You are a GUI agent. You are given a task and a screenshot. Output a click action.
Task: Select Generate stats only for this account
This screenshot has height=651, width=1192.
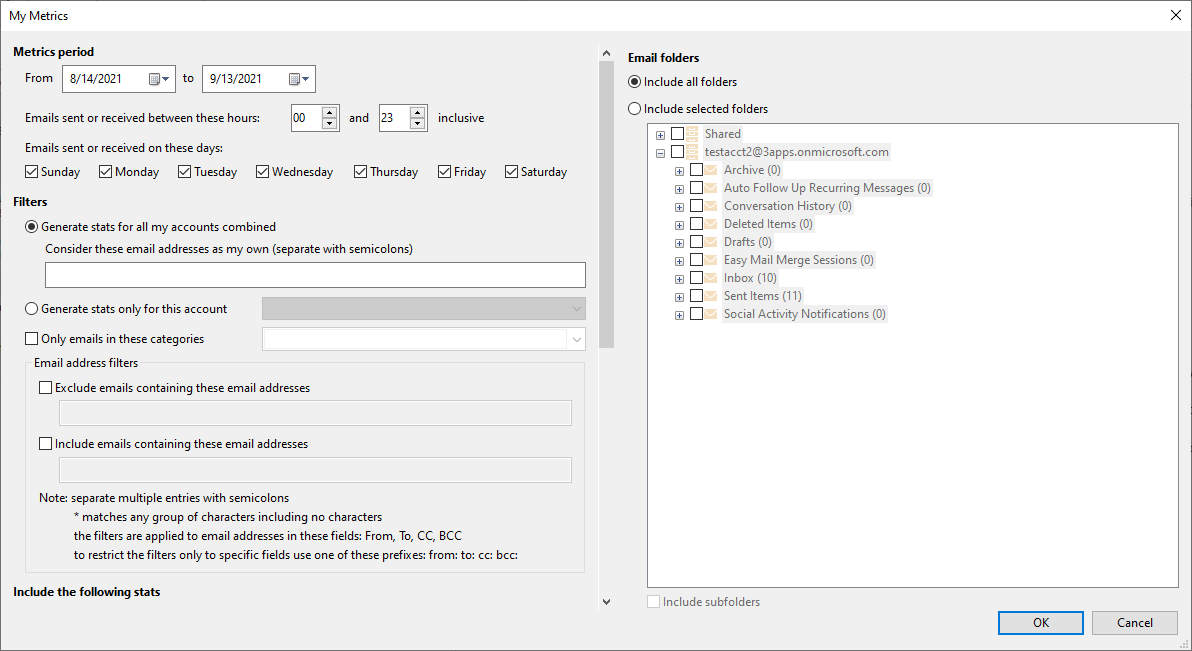pos(31,309)
